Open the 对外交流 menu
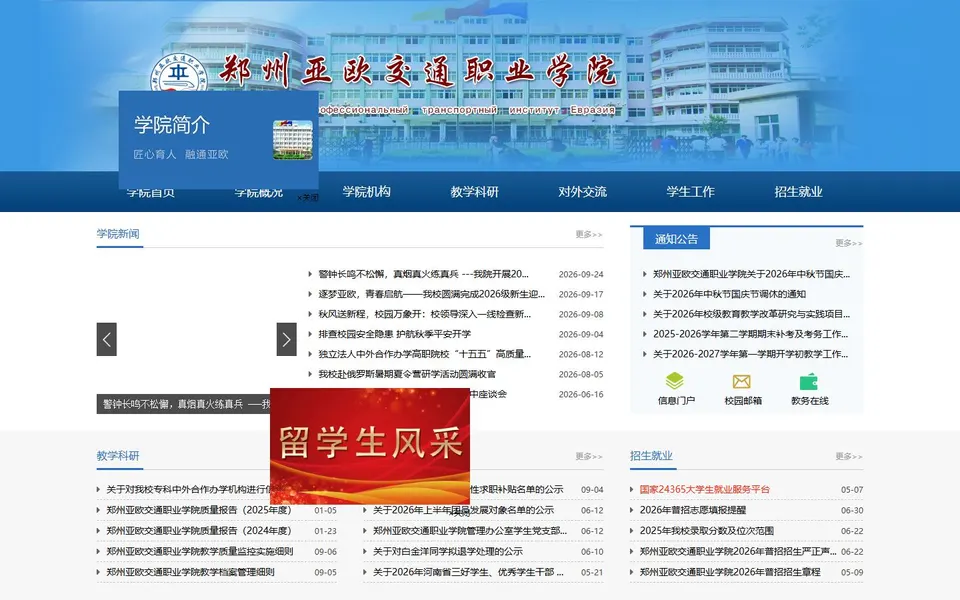This screenshot has height=600, width=960. click(x=582, y=192)
